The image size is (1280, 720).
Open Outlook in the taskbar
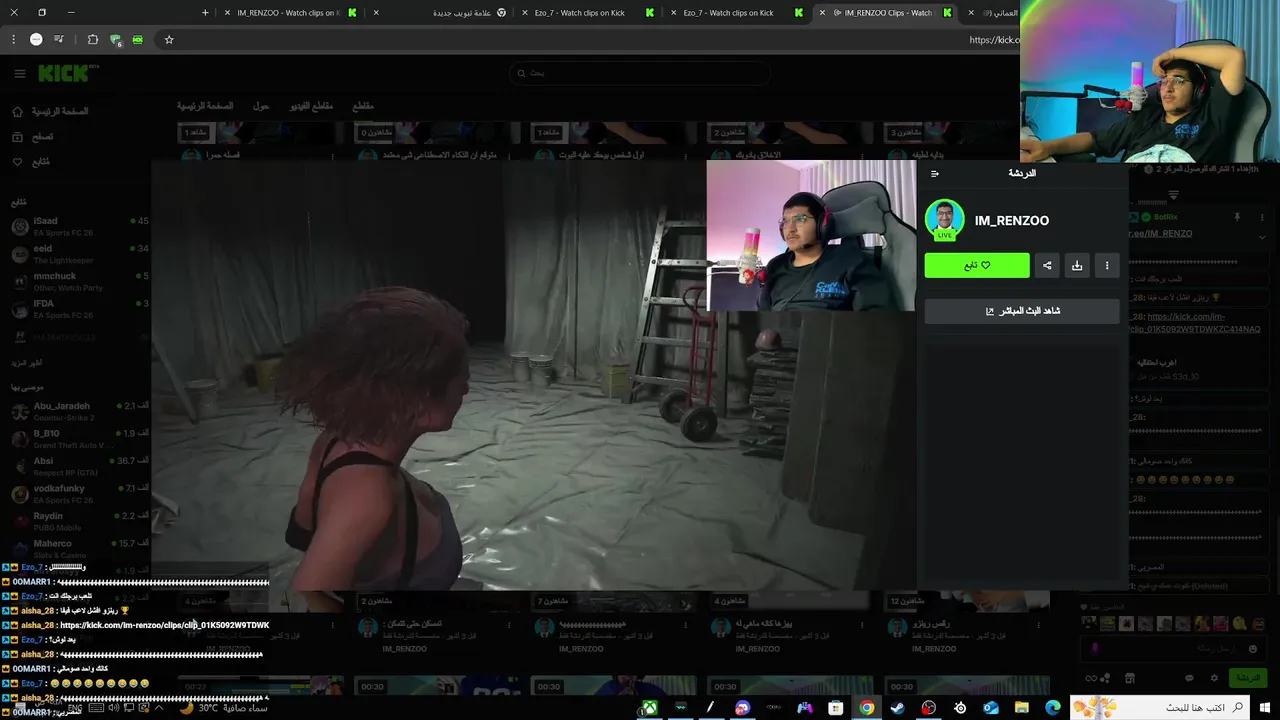[990, 708]
